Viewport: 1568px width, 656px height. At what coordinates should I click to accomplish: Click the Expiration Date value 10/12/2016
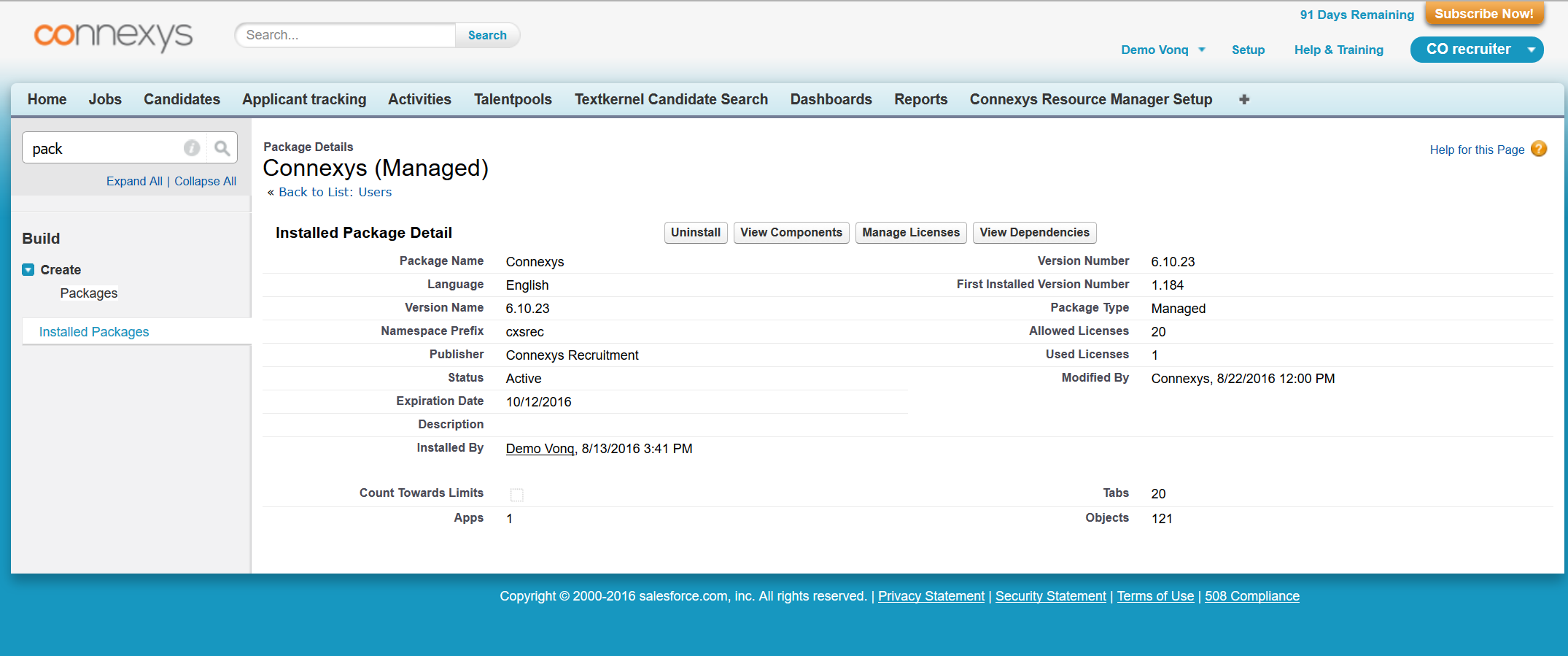539,402
